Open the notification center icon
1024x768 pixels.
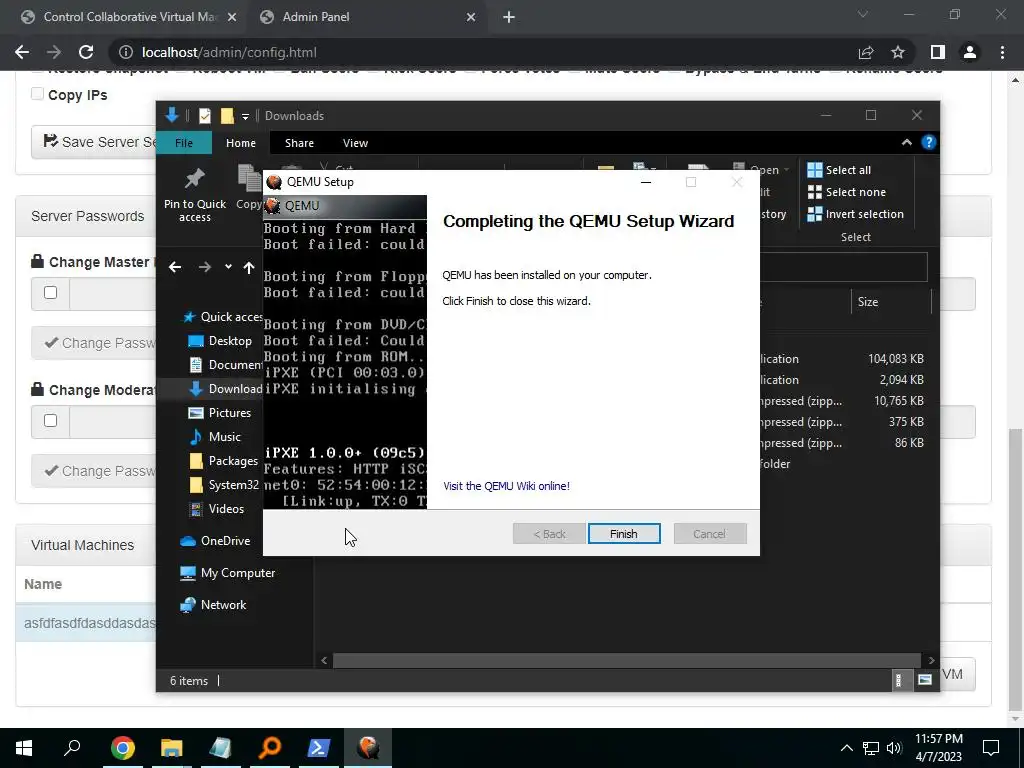(991, 748)
